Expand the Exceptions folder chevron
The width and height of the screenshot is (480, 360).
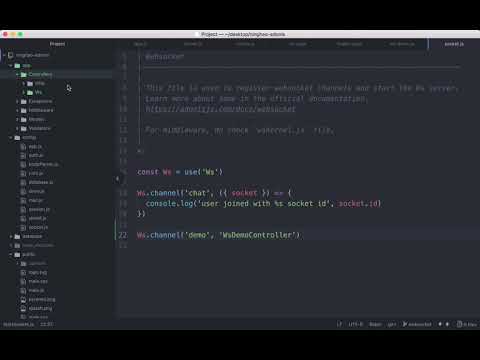coord(17,101)
